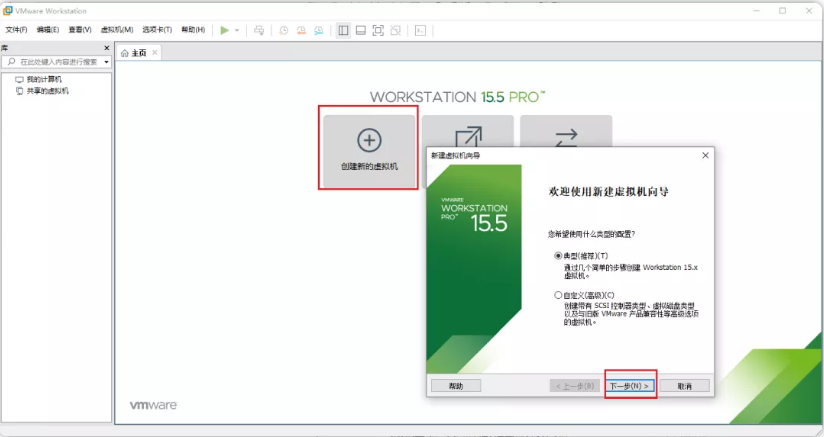Viewport: 824px width, 437px height.
Task: Open the 虚拟机(M) menu
Action: tap(117, 30)
